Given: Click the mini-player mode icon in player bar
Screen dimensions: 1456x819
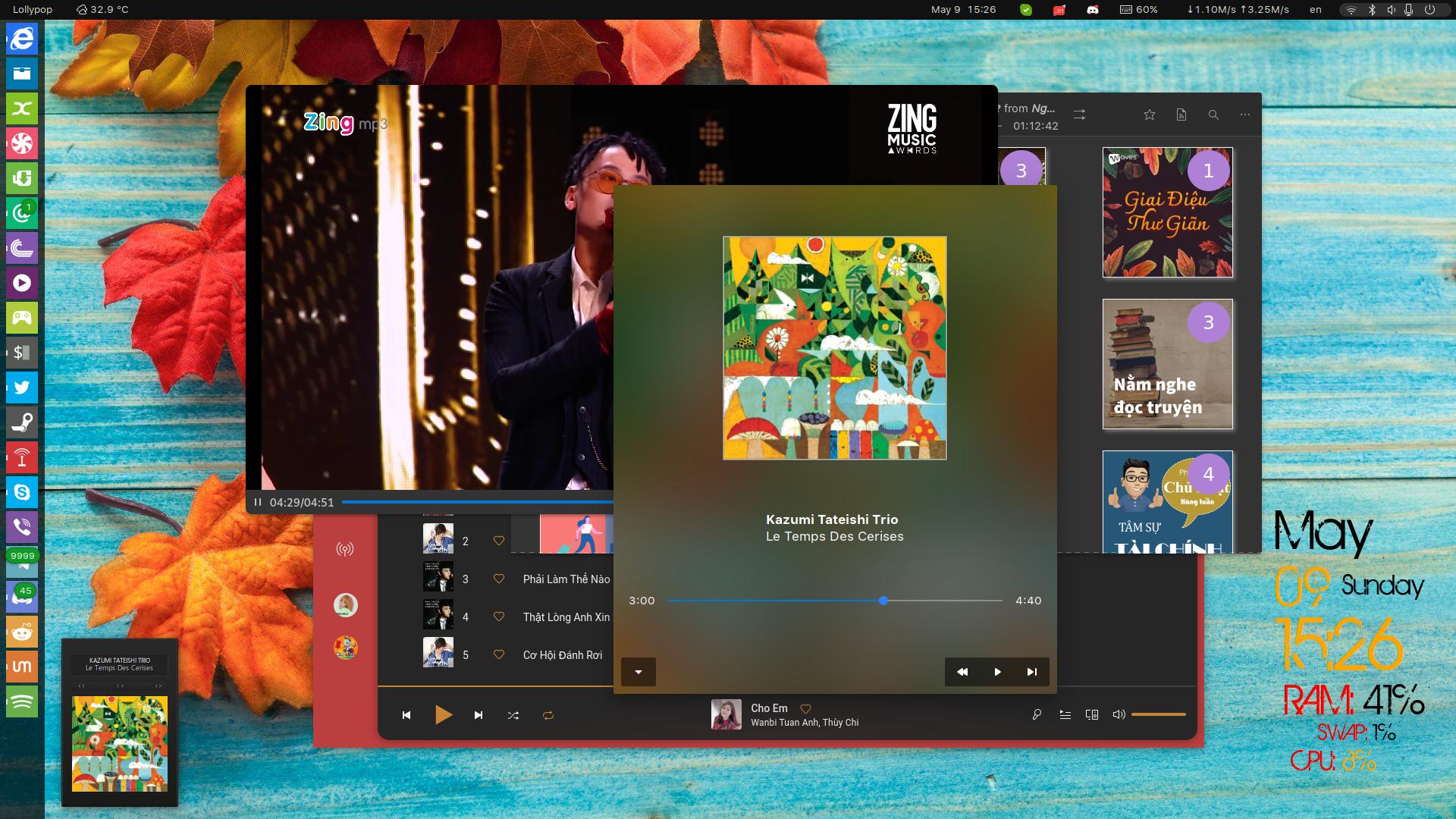Looking at the screenshot, I should pos(1092,714).
